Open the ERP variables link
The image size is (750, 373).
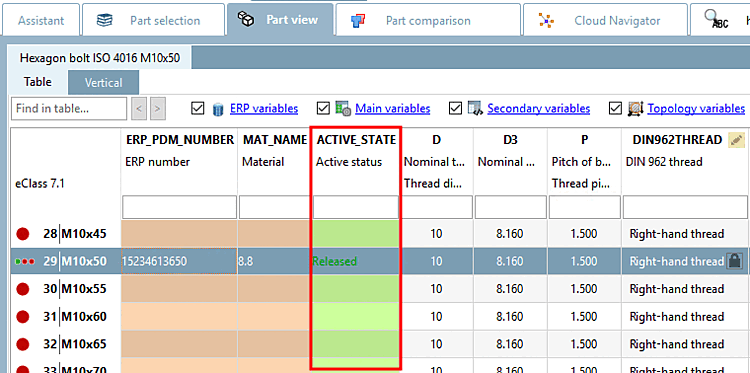pyautogui.click(x=264, y=109)
